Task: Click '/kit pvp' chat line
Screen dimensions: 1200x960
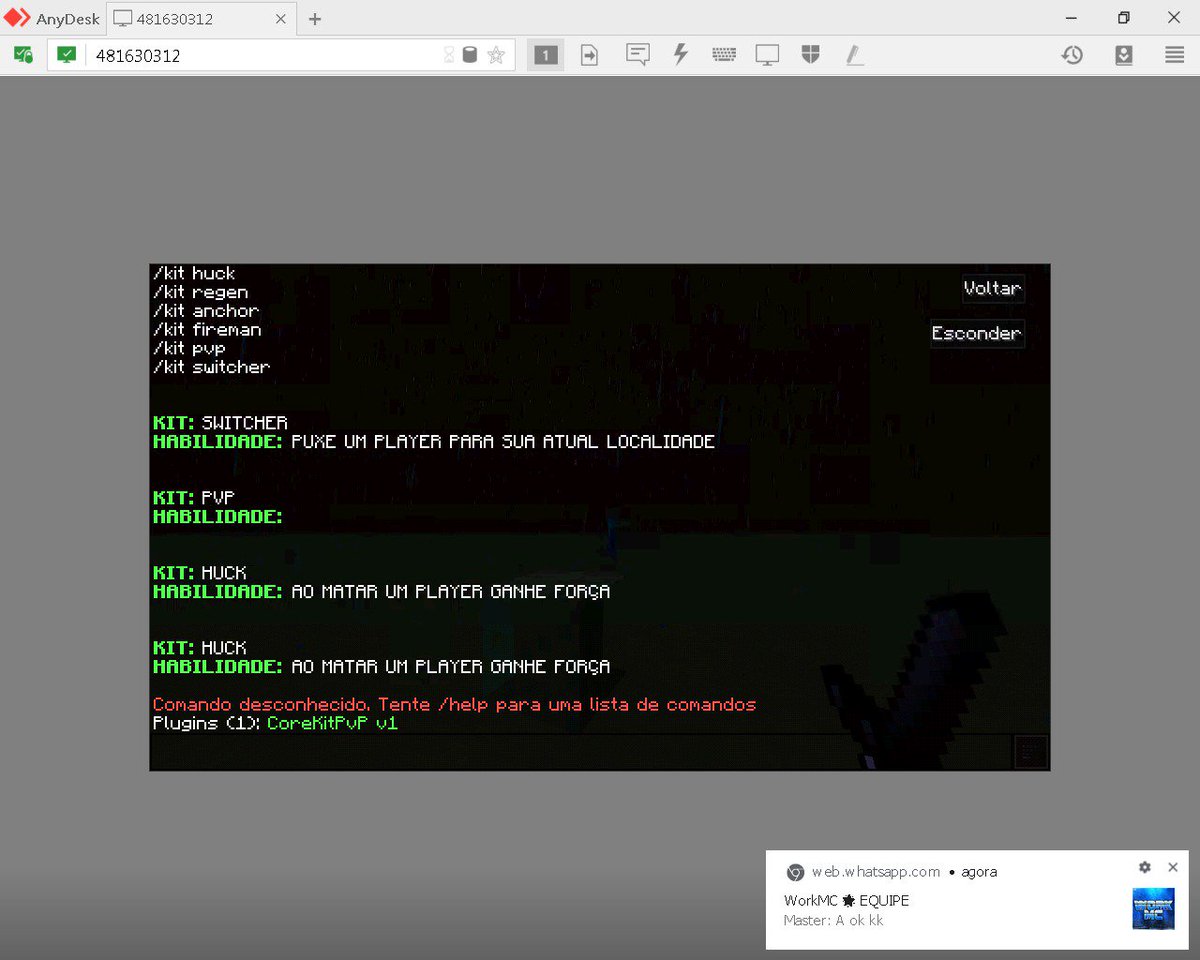Action: 189,348
